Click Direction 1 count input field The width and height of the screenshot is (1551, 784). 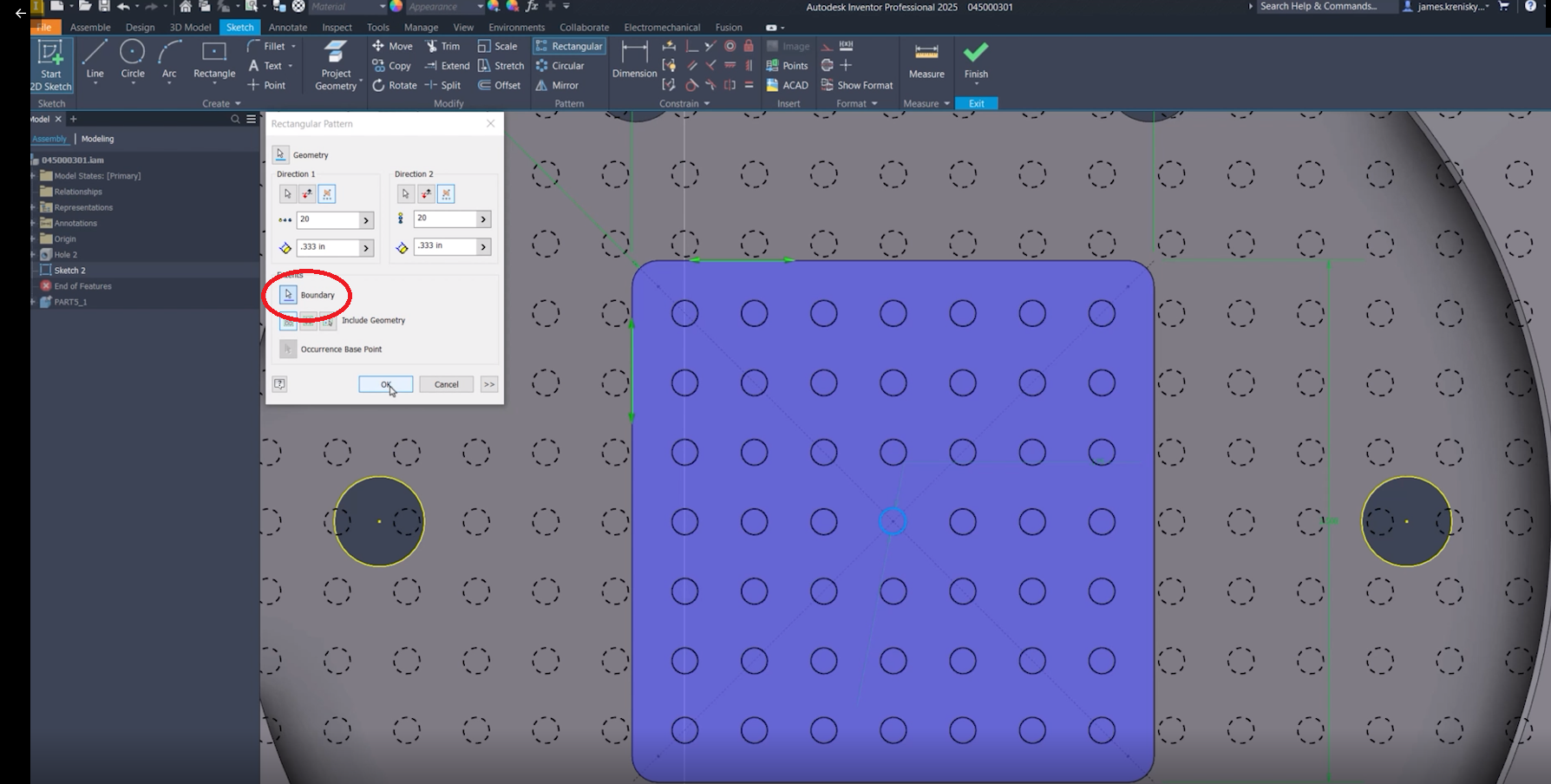tap(328, 220)
